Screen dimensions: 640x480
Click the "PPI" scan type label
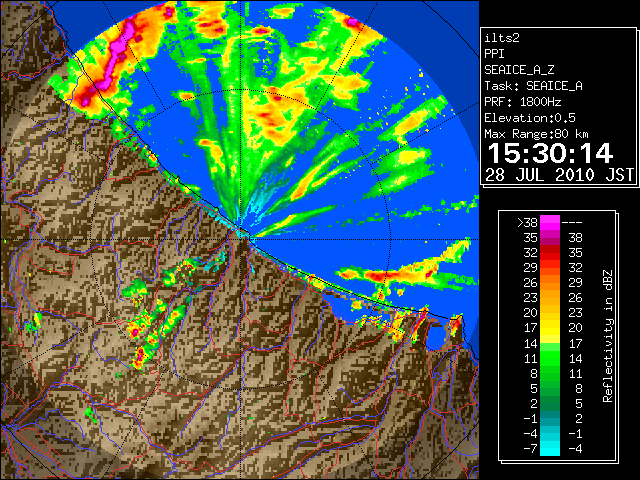pyautogui.click(x=494, y=54)
